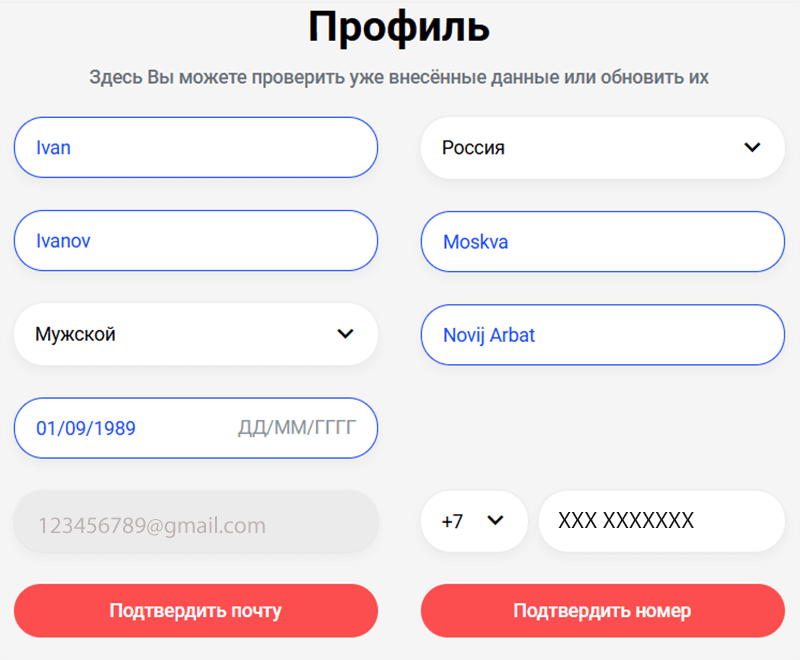Click the Профиль page heading
The image size is (800, 660).
click(x=399, y=27)
